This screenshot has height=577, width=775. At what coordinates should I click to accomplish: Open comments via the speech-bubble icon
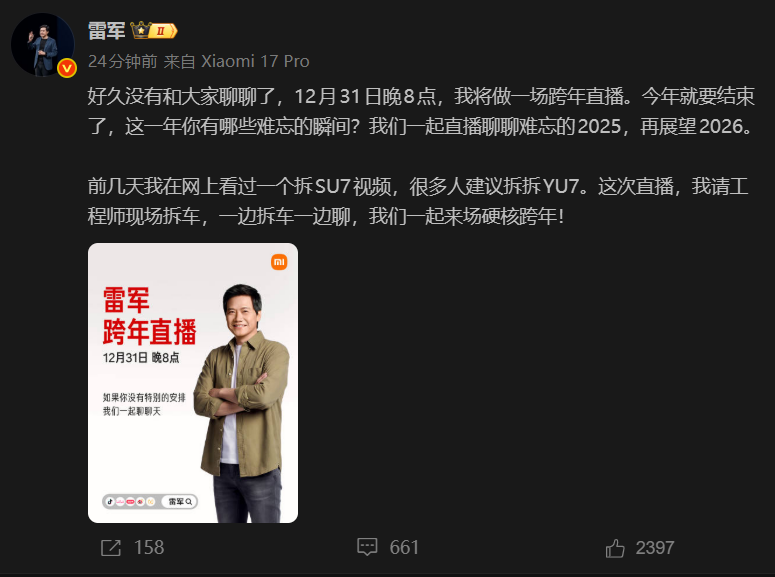coord(367,547)
